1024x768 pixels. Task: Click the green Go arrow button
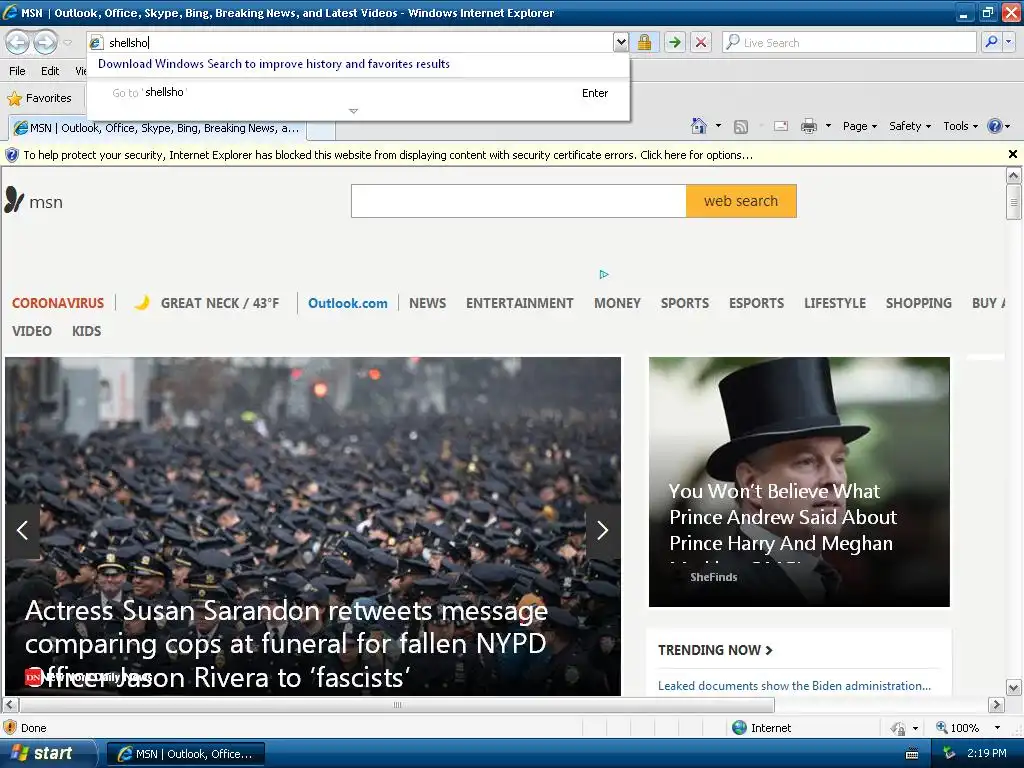point(675,42)
